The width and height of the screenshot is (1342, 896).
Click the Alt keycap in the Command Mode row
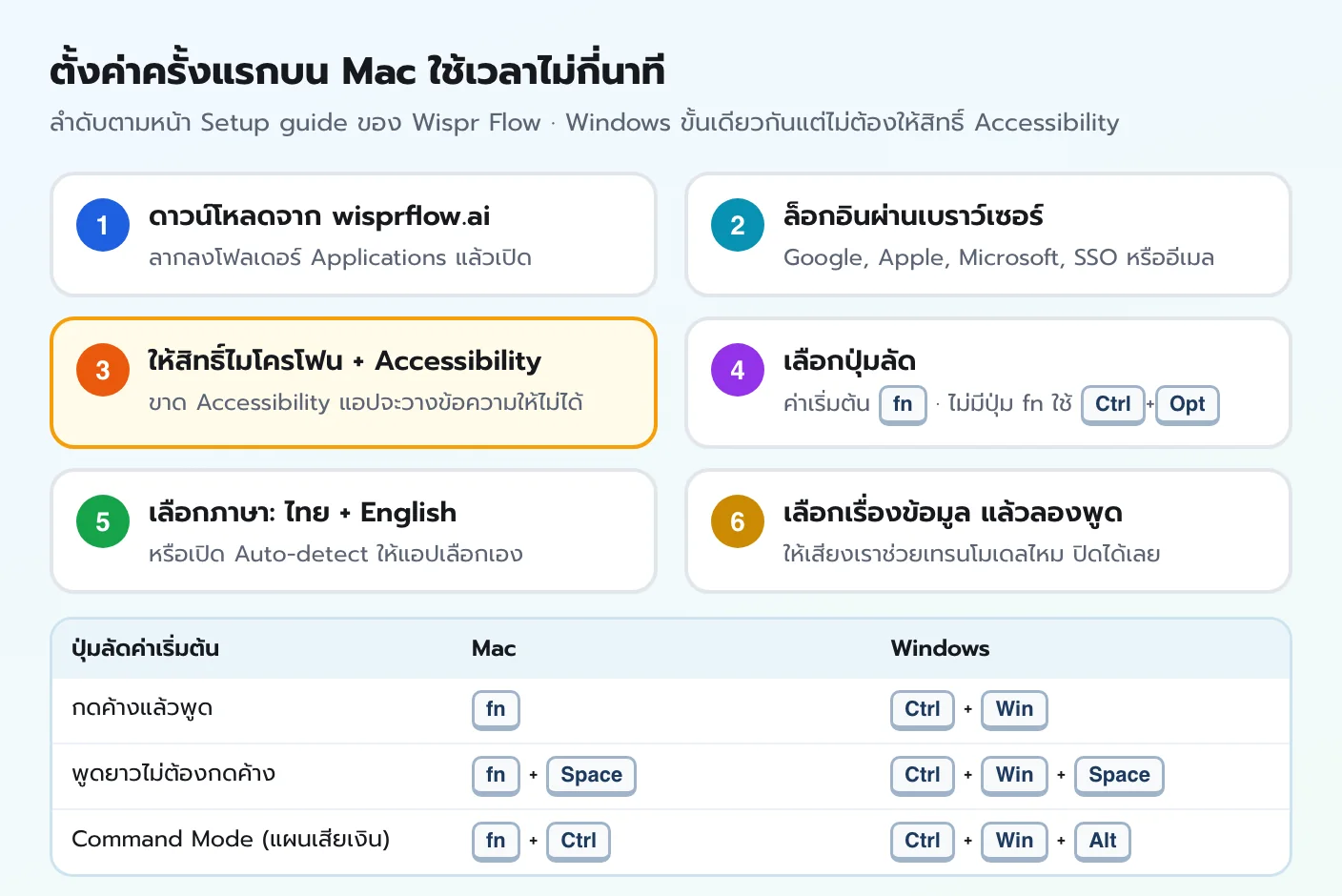1103,841
